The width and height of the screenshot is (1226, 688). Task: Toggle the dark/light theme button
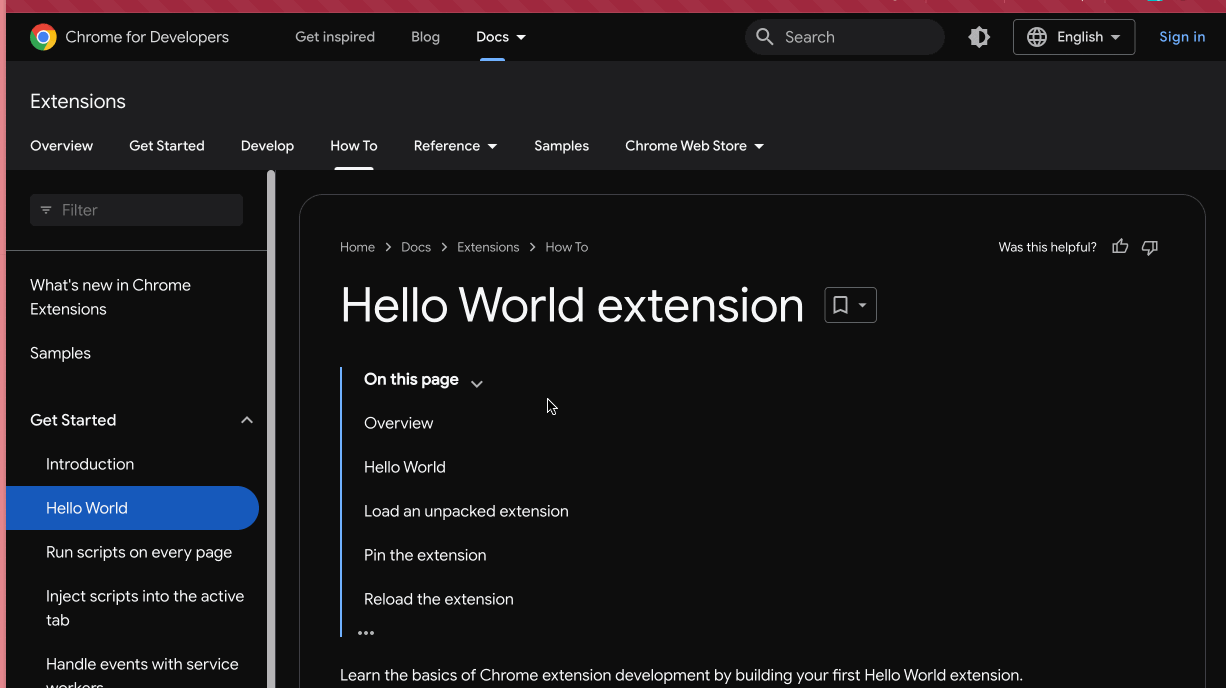click(x=979, y=37)
